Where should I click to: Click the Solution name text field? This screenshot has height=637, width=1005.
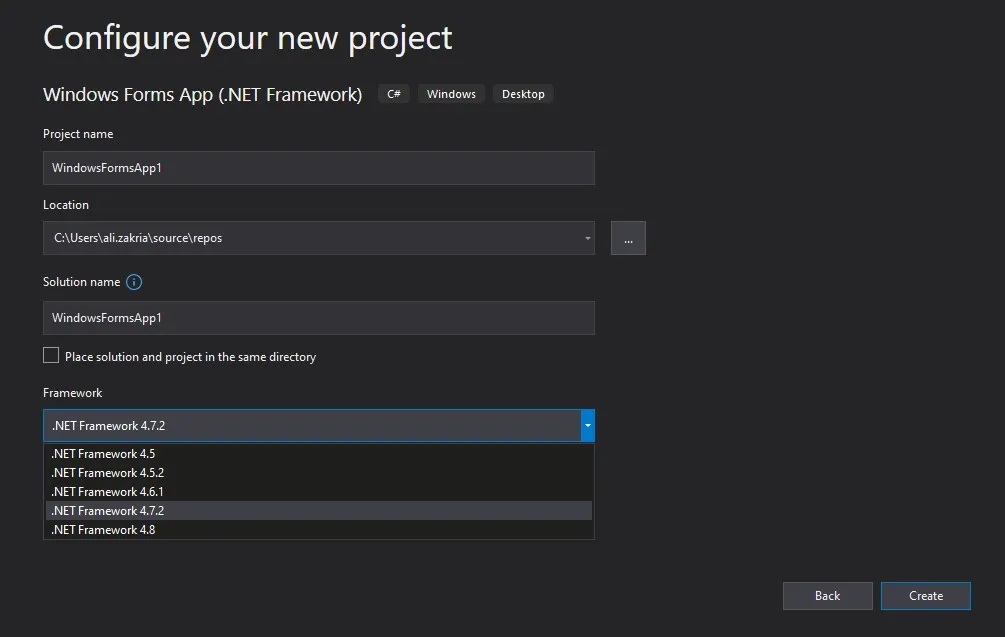pyautogui.click(x=318, y=318)
